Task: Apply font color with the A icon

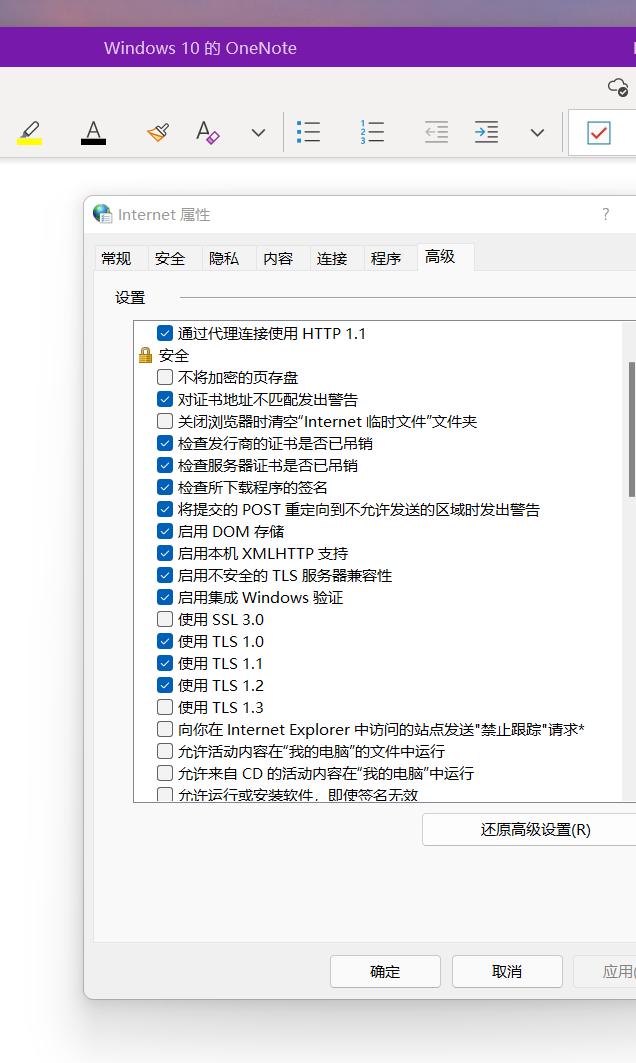Action: pos(93,132)
